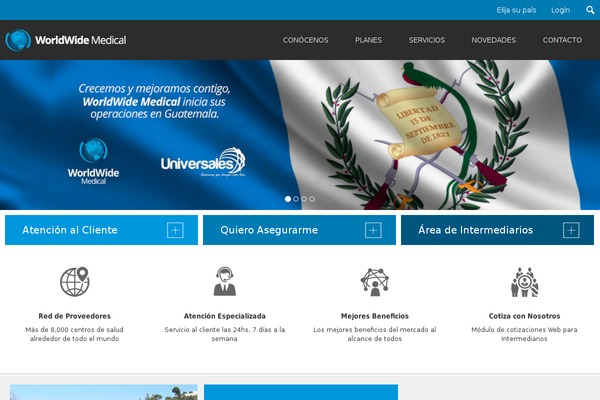This screenshot has height=400, width=600.
Task: Click the Universales logo in the banner
Action: click(203, 162)
